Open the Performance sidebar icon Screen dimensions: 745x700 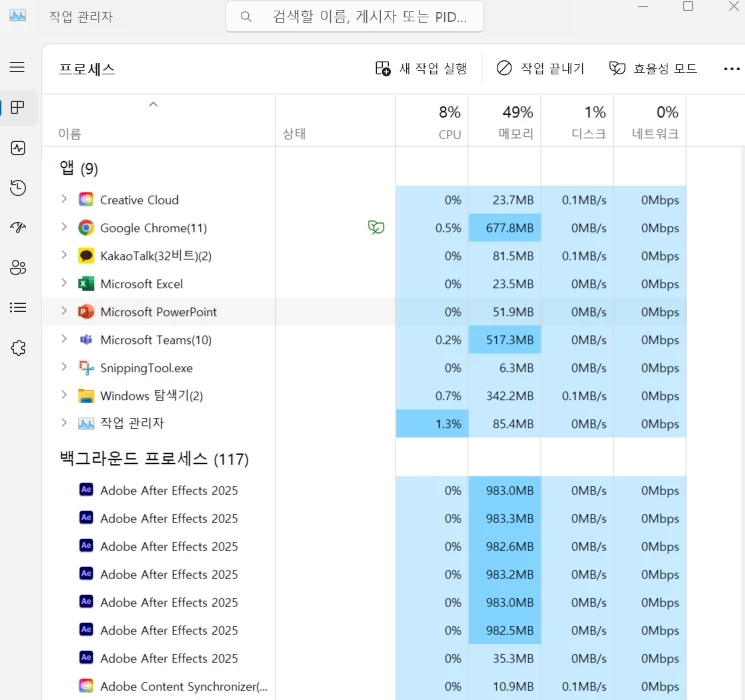[18, 148]
